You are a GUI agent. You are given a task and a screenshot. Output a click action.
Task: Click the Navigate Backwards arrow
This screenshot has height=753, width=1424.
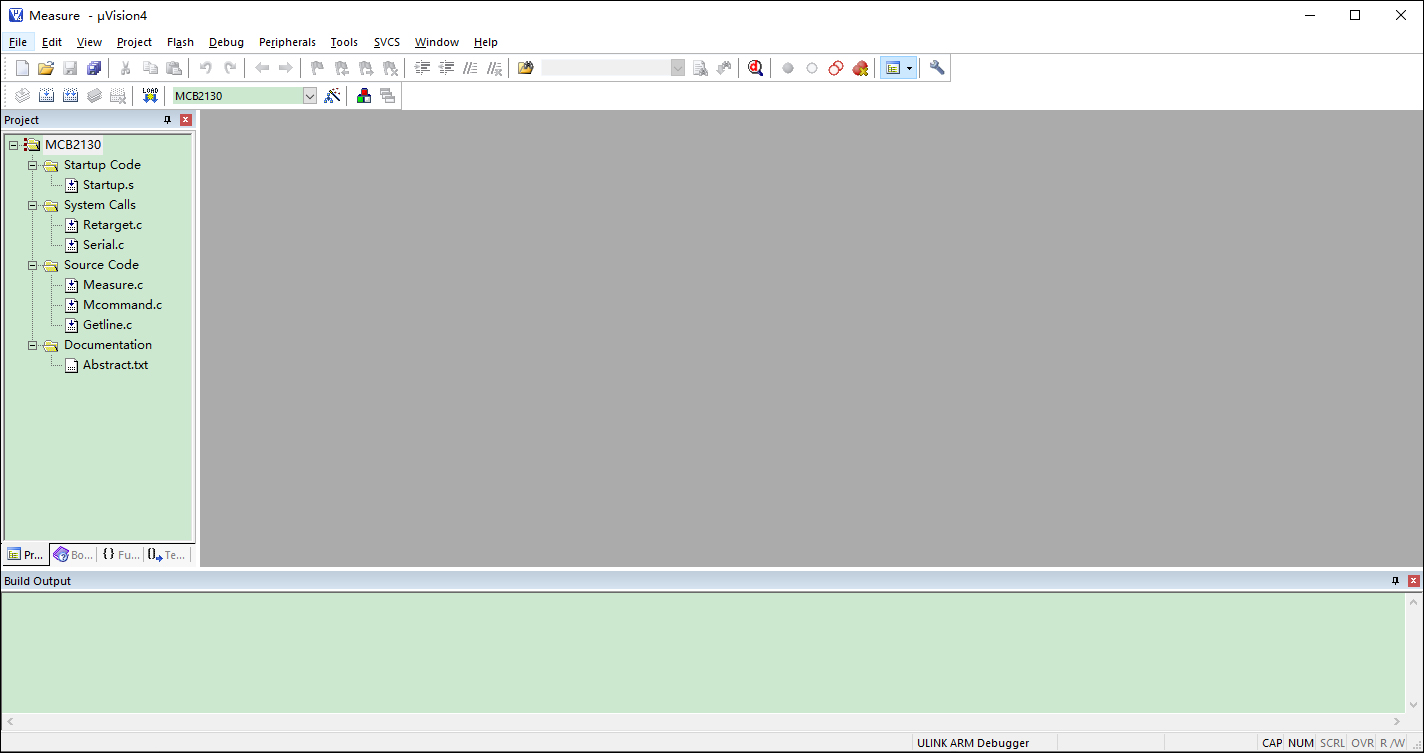(x=262, y=68)
